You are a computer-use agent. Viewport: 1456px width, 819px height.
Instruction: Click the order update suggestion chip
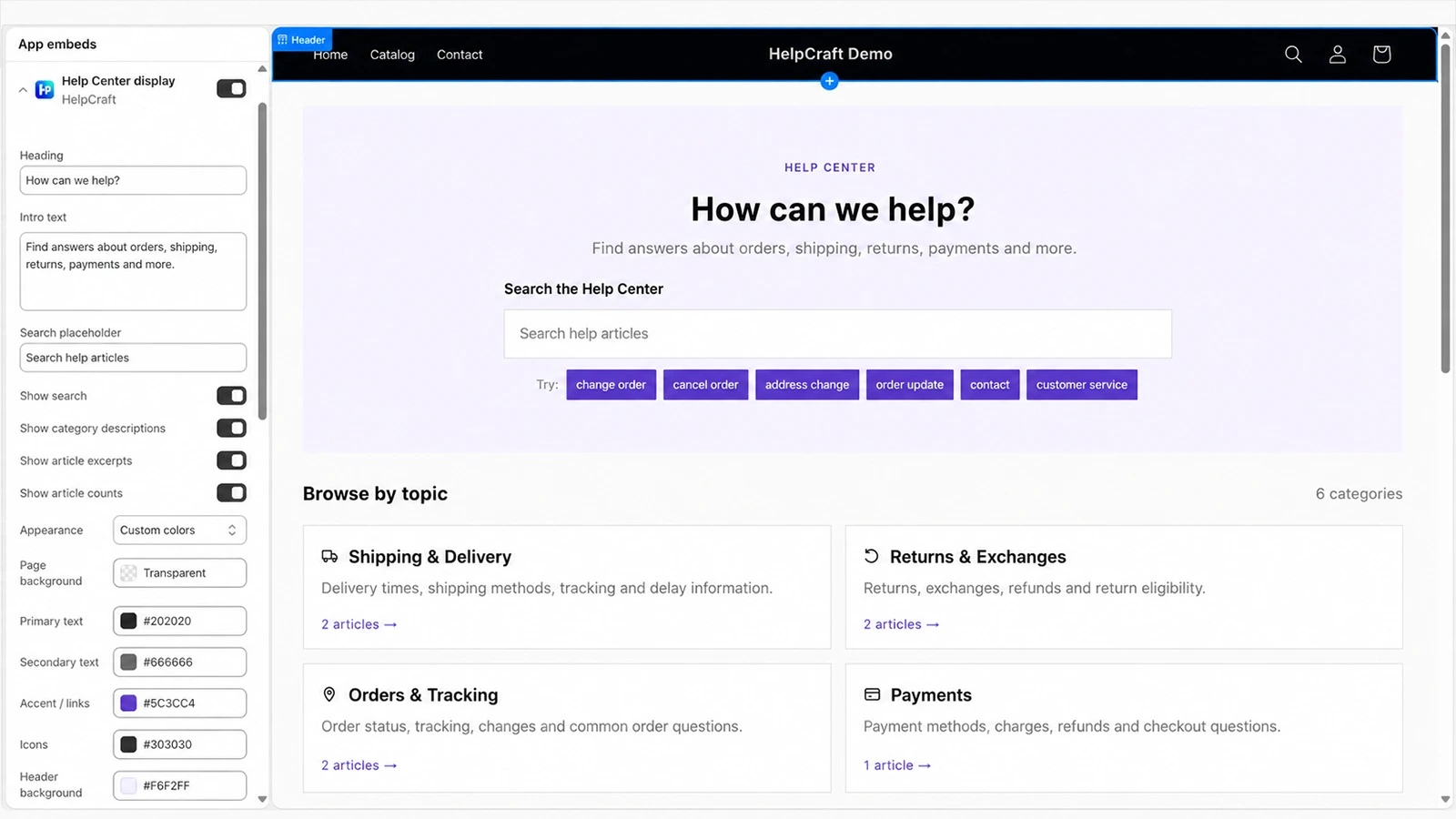coord(909,385)
